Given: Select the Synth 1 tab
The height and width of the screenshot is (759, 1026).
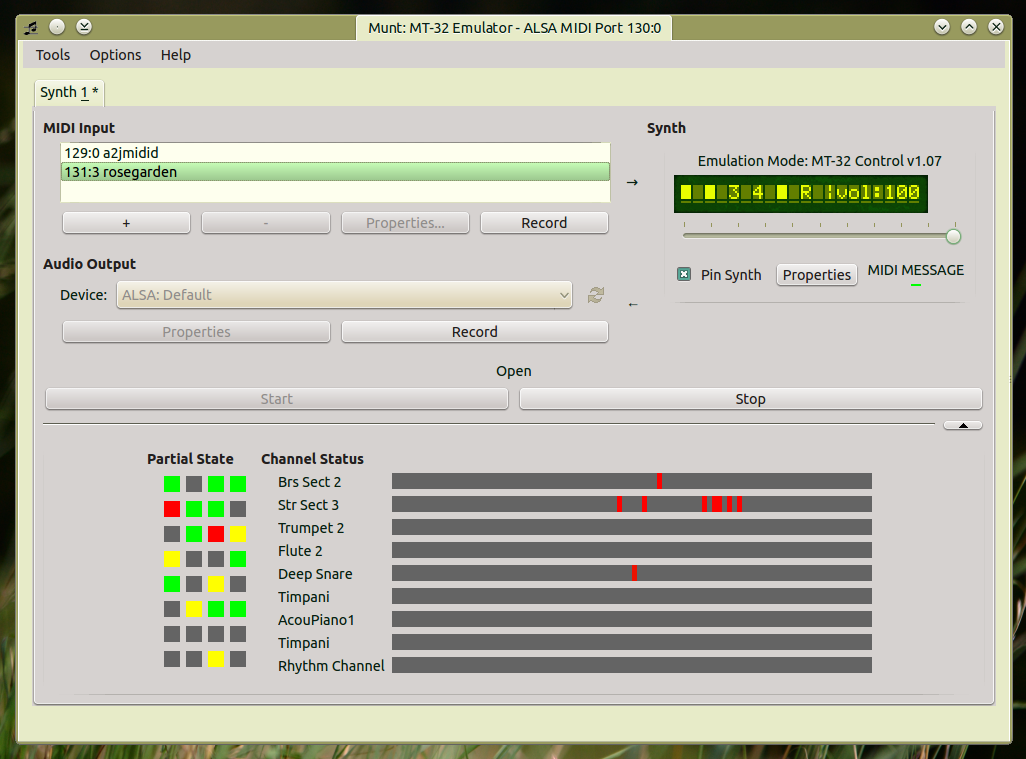Looking at the screenshot, I should (69, 92).
